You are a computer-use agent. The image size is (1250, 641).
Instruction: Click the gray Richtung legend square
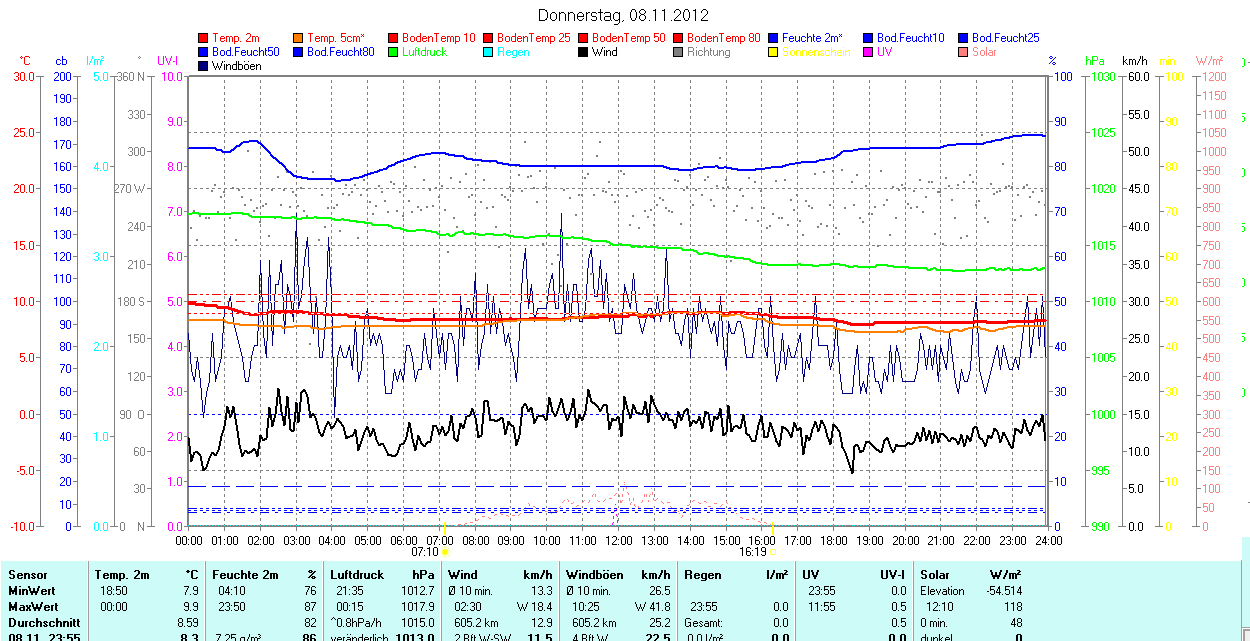[679, 52]
